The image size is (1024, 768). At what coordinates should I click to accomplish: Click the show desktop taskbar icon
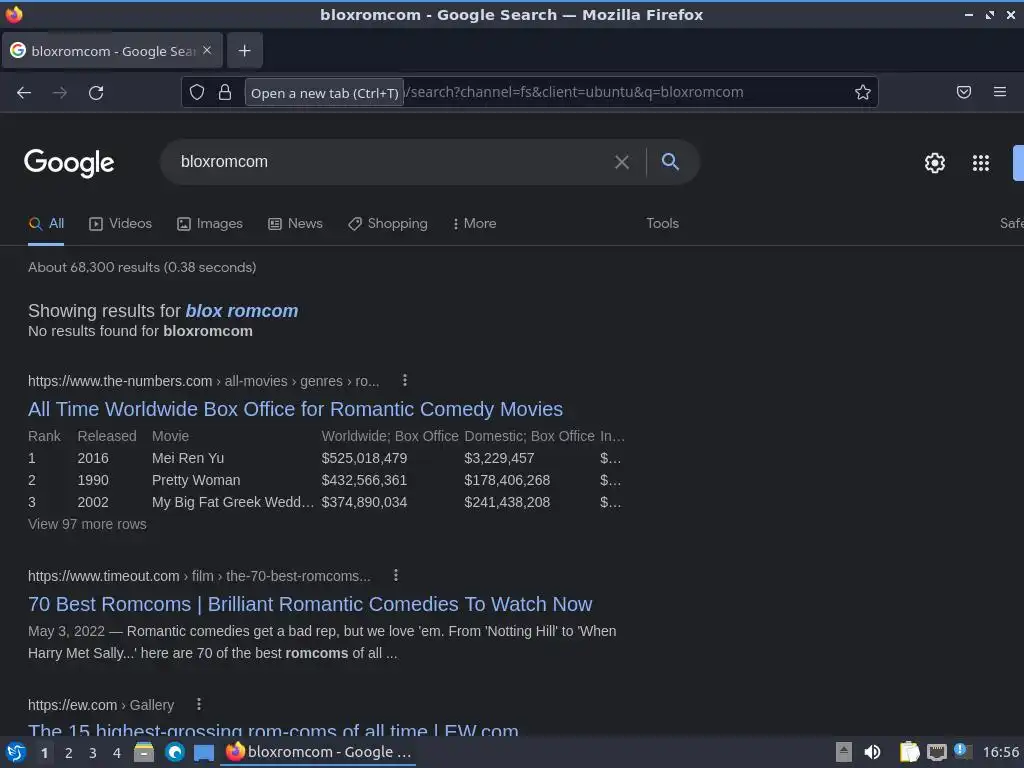click(204, 752)
